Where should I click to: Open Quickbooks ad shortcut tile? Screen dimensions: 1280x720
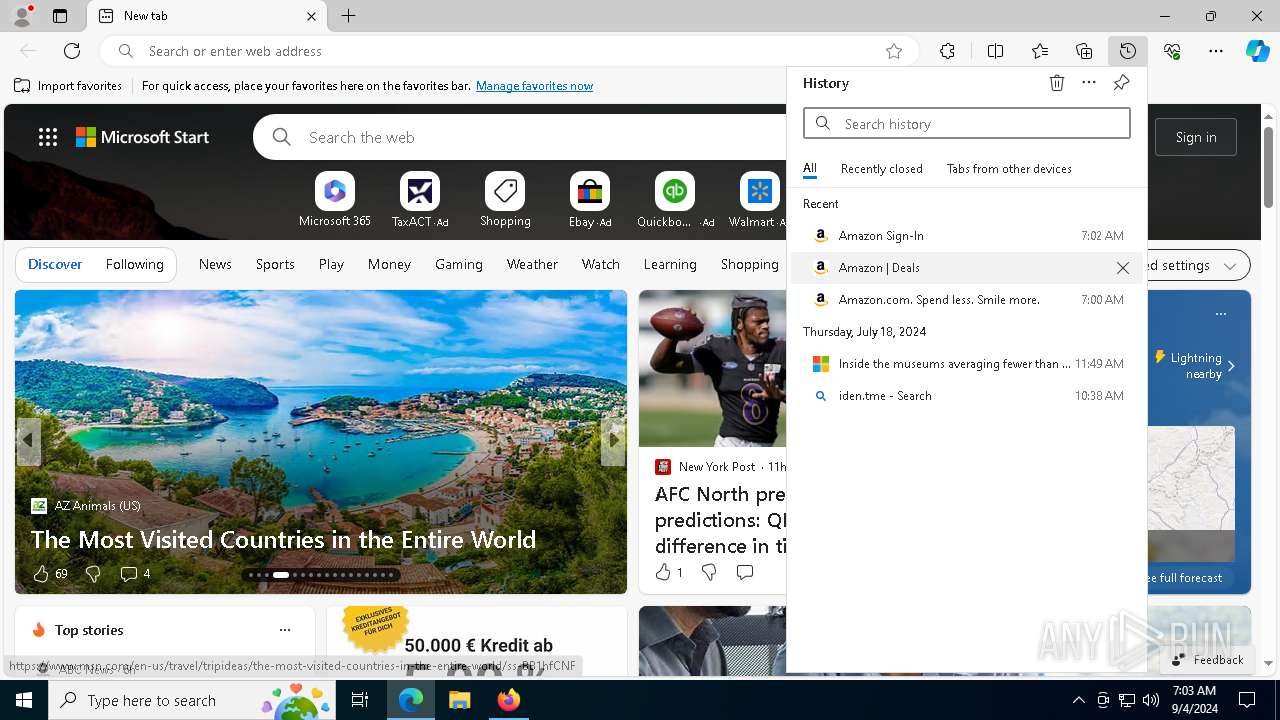pos(675,200)
